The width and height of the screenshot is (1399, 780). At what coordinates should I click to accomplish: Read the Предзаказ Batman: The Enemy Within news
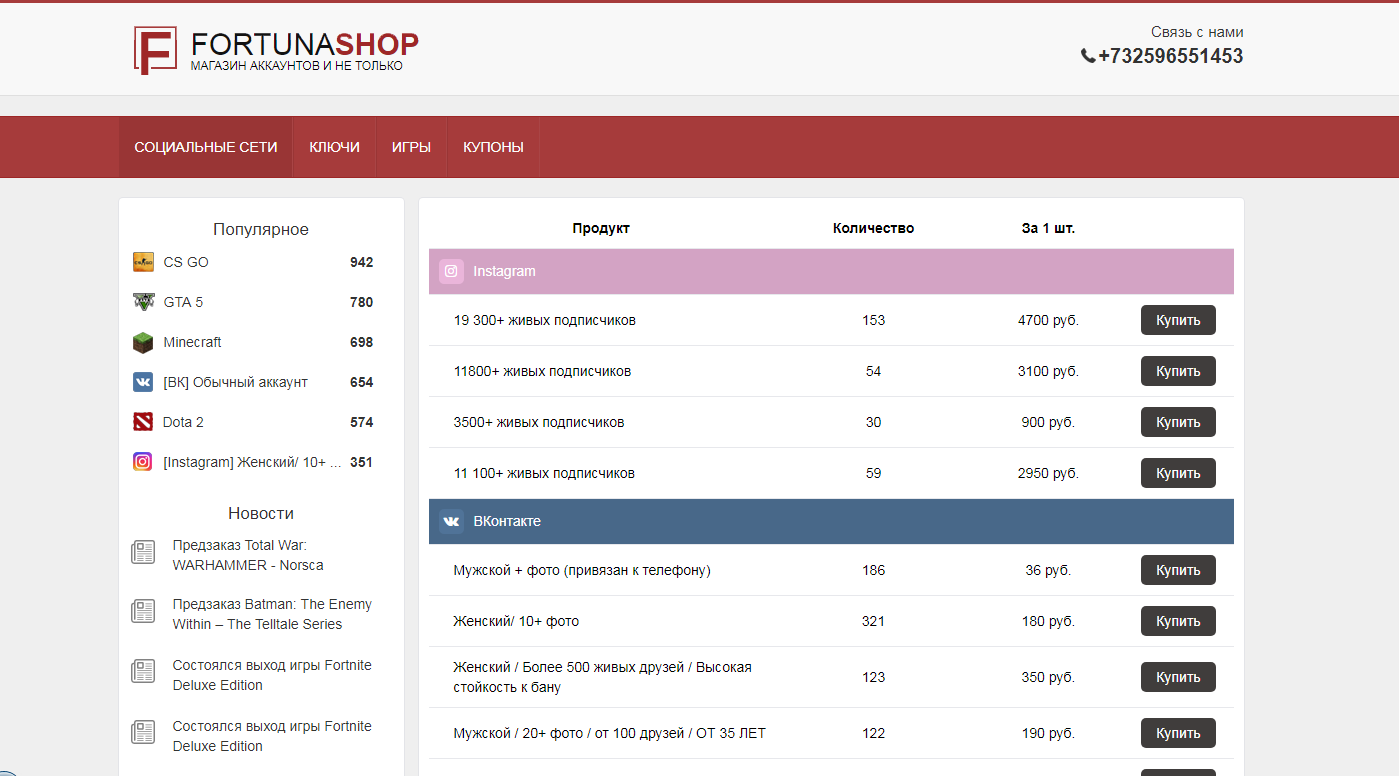click(x=272, y=614)
